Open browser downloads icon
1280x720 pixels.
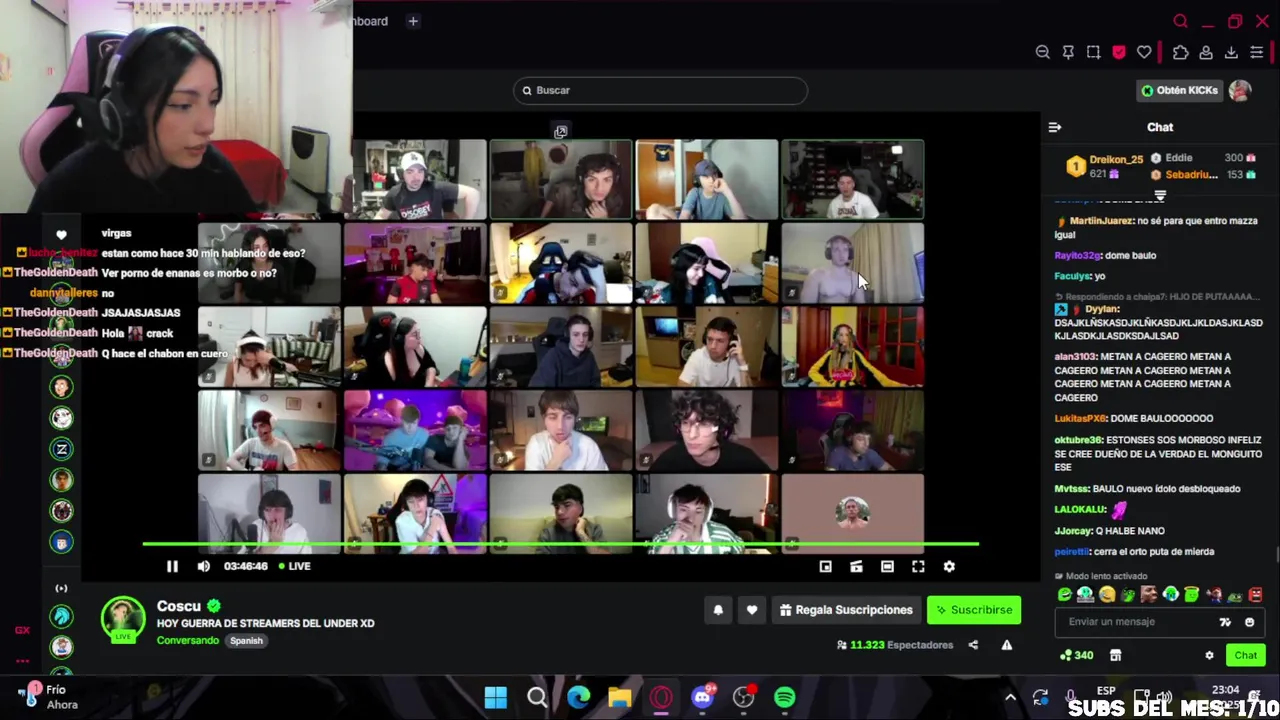(1231, 53)
